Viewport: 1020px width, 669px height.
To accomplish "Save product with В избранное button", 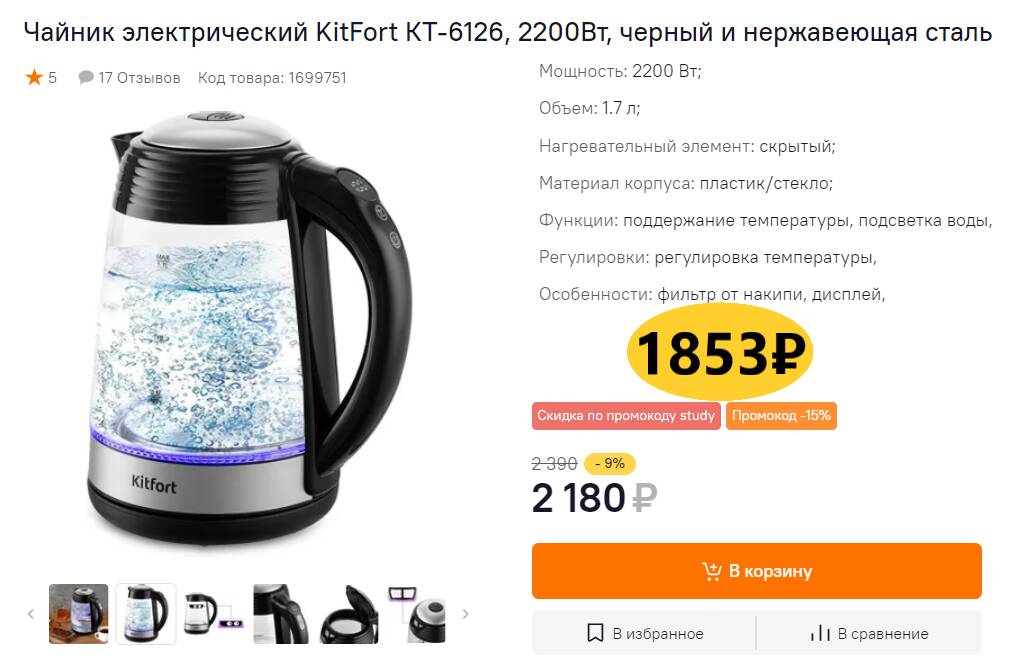I will pyautogui.click(x=644, y=633).
